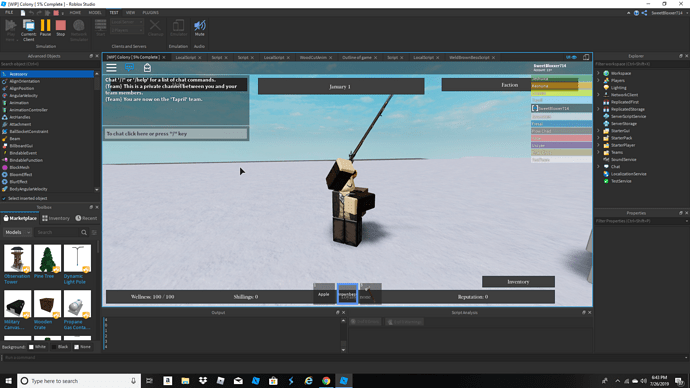Viewport: 690px width, 388px height.
Task: Open Windows Start menu
Action: click(x=8, y=381)
